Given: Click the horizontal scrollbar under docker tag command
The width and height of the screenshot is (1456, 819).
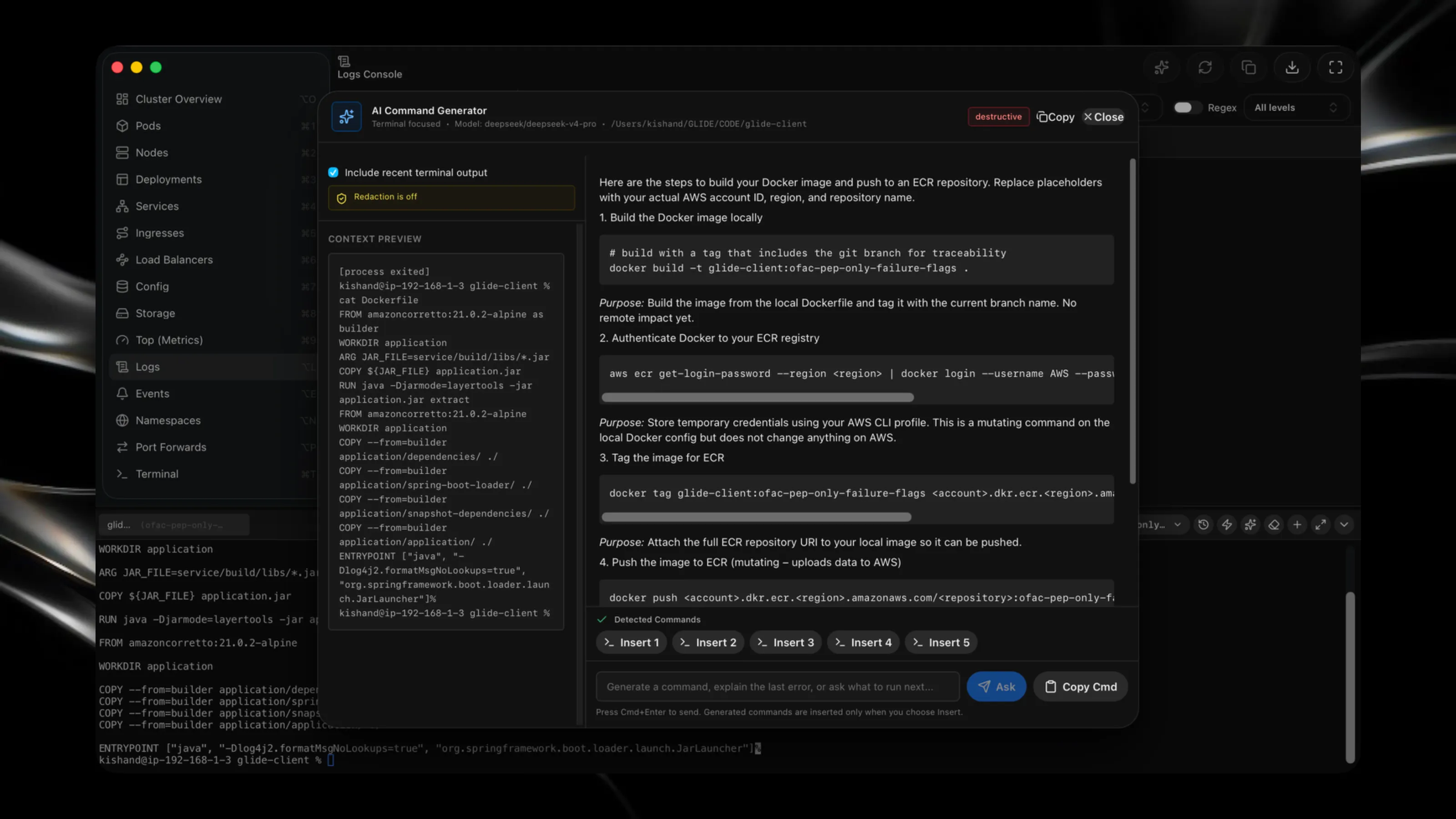Looking at the screenshot, I should click(756, 517).
